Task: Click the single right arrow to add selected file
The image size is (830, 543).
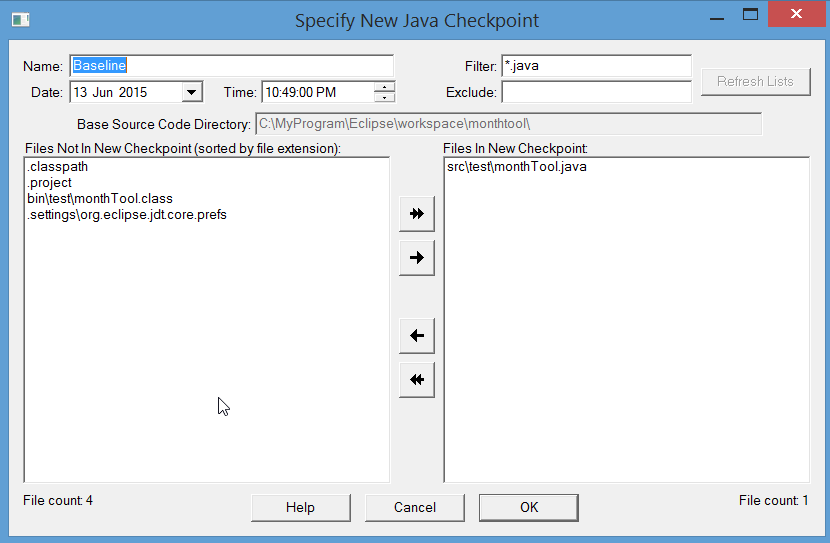Action: [x=417, y=258]
